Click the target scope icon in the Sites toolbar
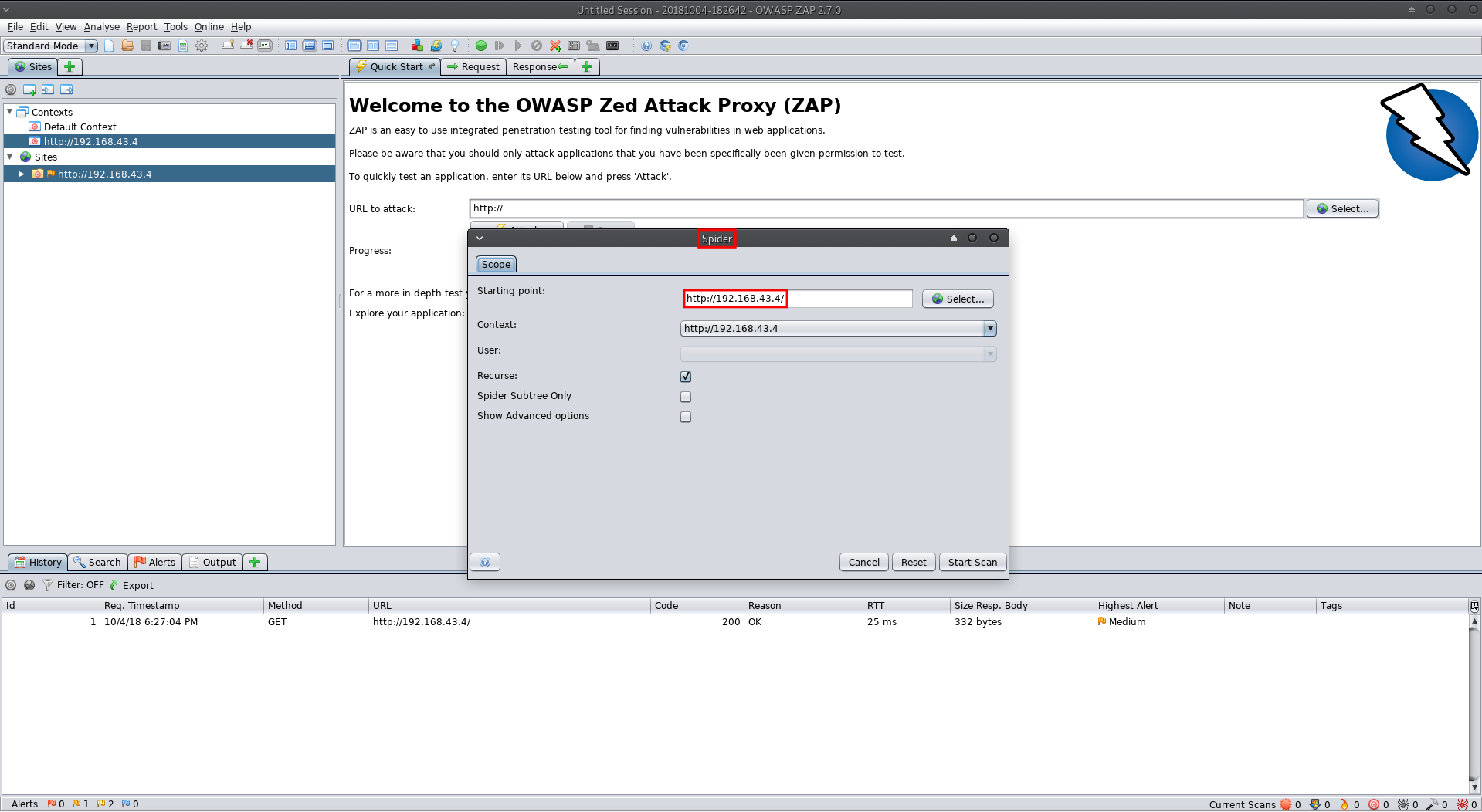Screen dimensions: 1482x812 click(x=11, y=90)
